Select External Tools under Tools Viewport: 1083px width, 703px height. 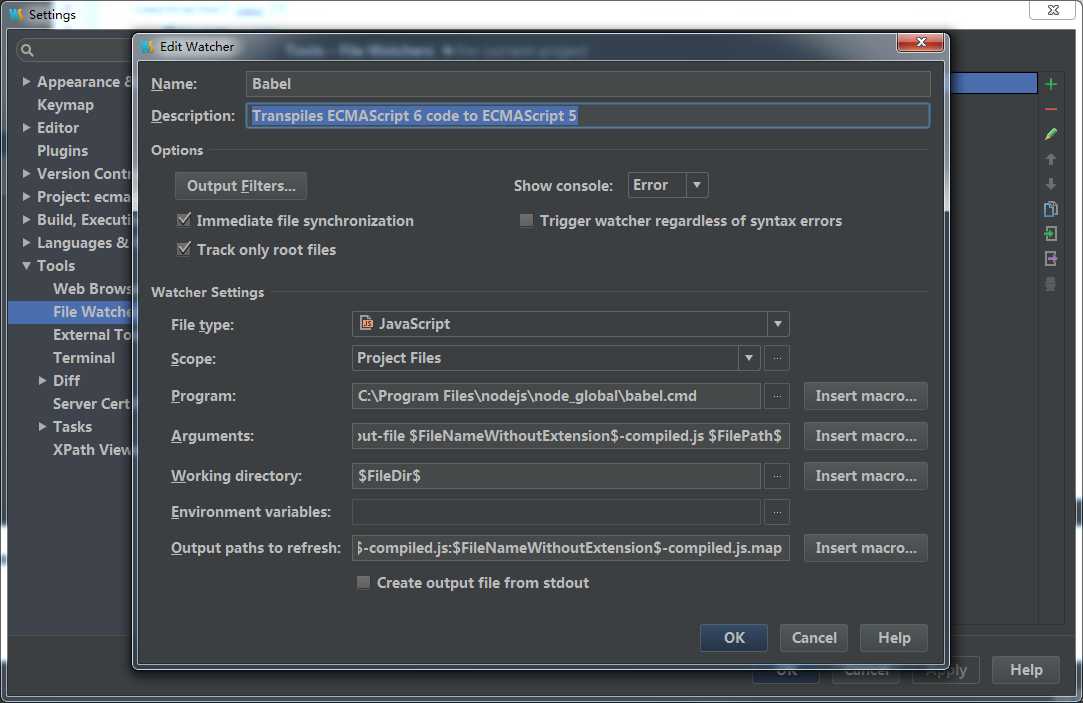(x=92, y=335)
